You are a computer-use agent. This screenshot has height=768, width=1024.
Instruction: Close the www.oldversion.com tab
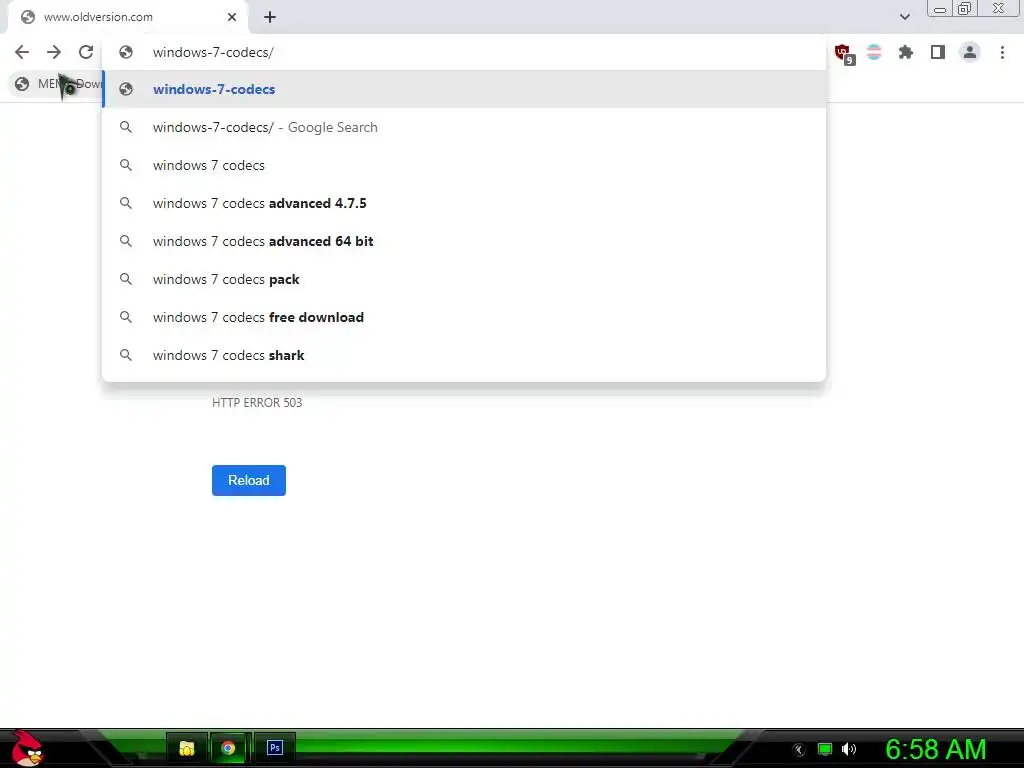pos(232,17)
